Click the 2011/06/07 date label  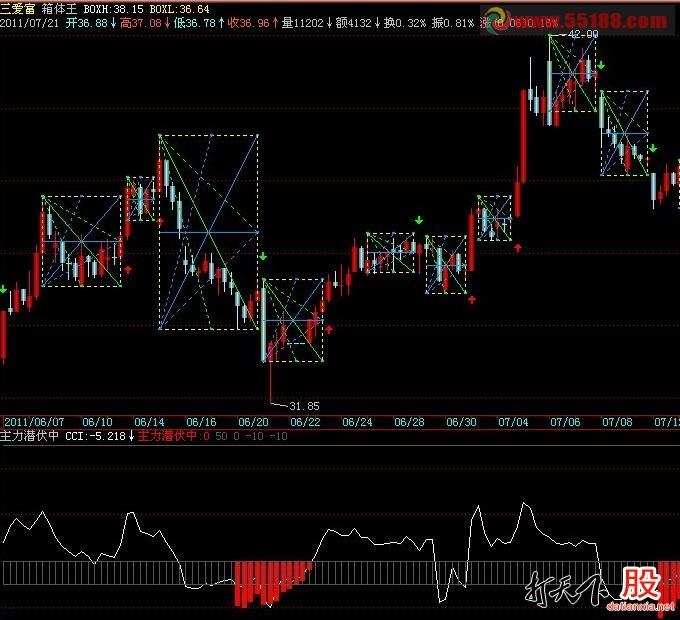pyautogui.click(x=34, y=422)
